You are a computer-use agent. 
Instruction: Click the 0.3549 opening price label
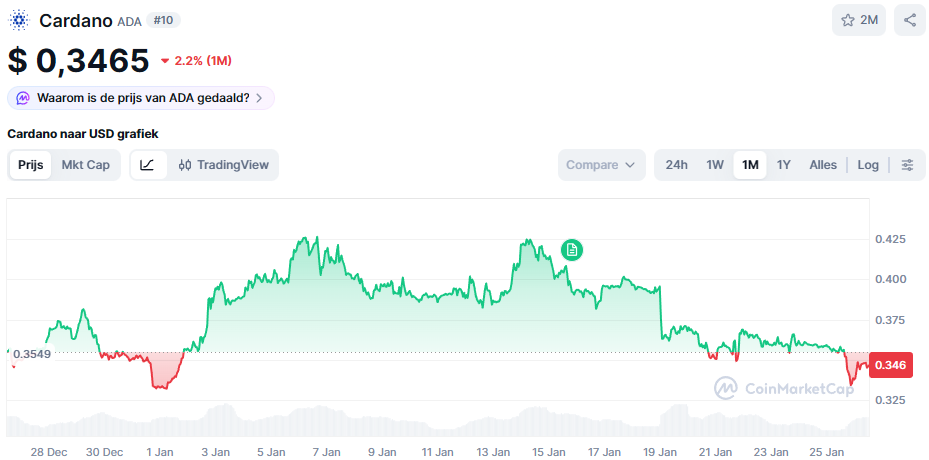point(31,354)
